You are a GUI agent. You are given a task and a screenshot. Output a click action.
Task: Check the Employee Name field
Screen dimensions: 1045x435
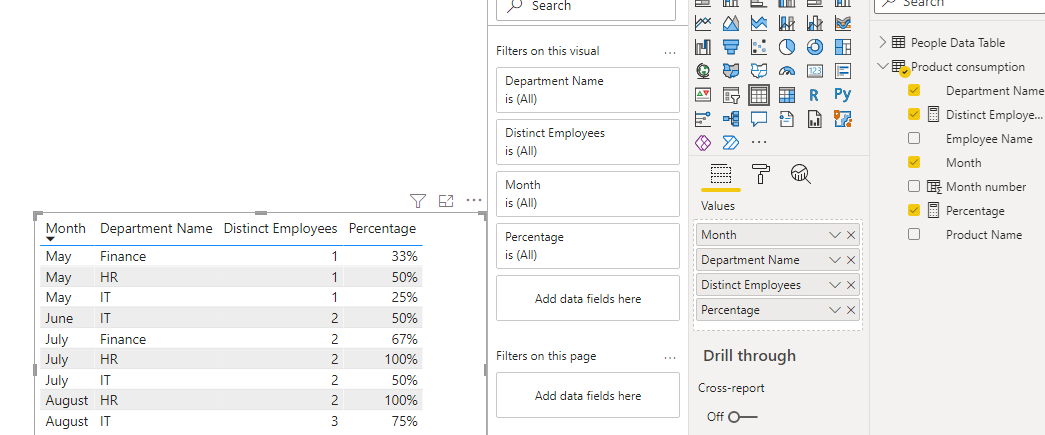914,138
